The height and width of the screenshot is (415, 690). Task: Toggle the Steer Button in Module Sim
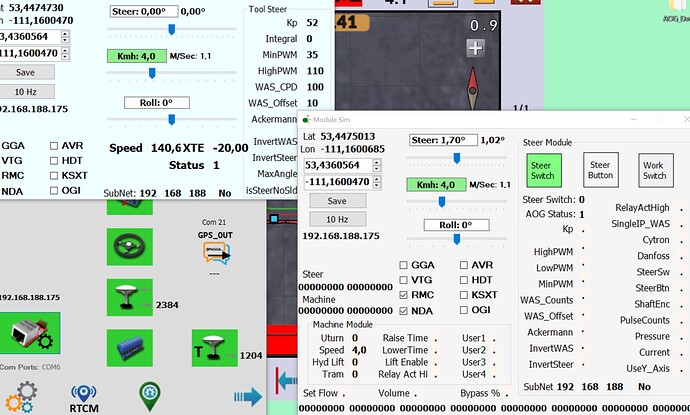(601, 170)
